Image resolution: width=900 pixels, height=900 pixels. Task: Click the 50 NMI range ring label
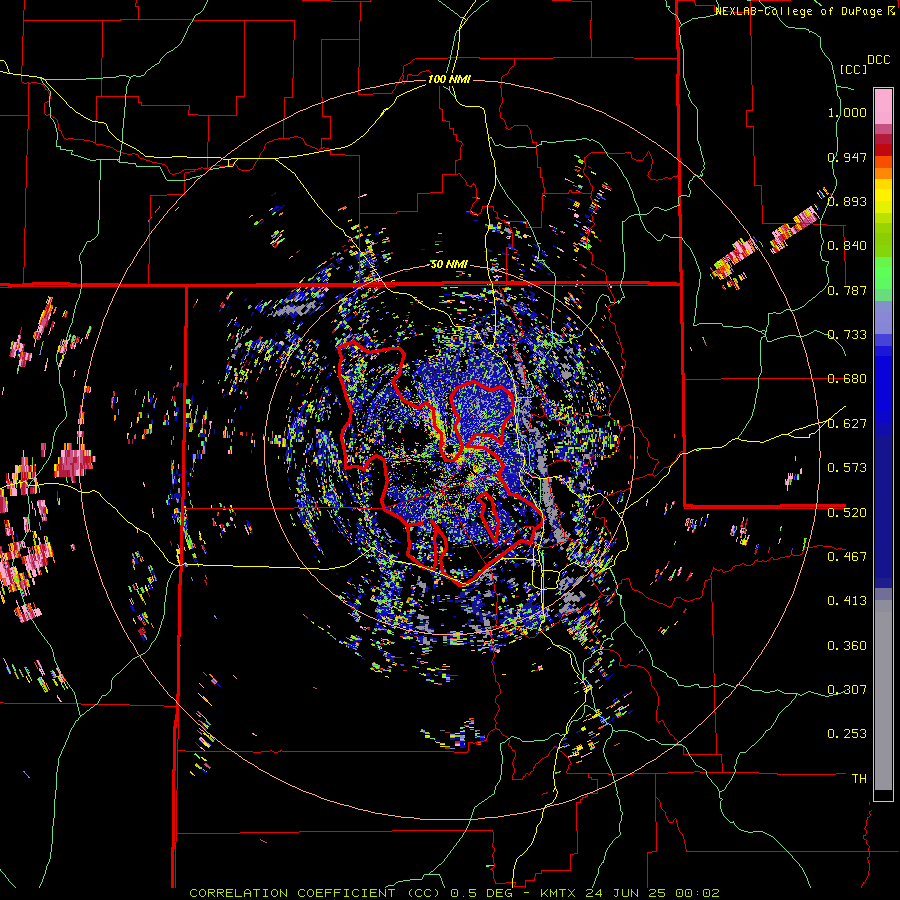point(449,265)
